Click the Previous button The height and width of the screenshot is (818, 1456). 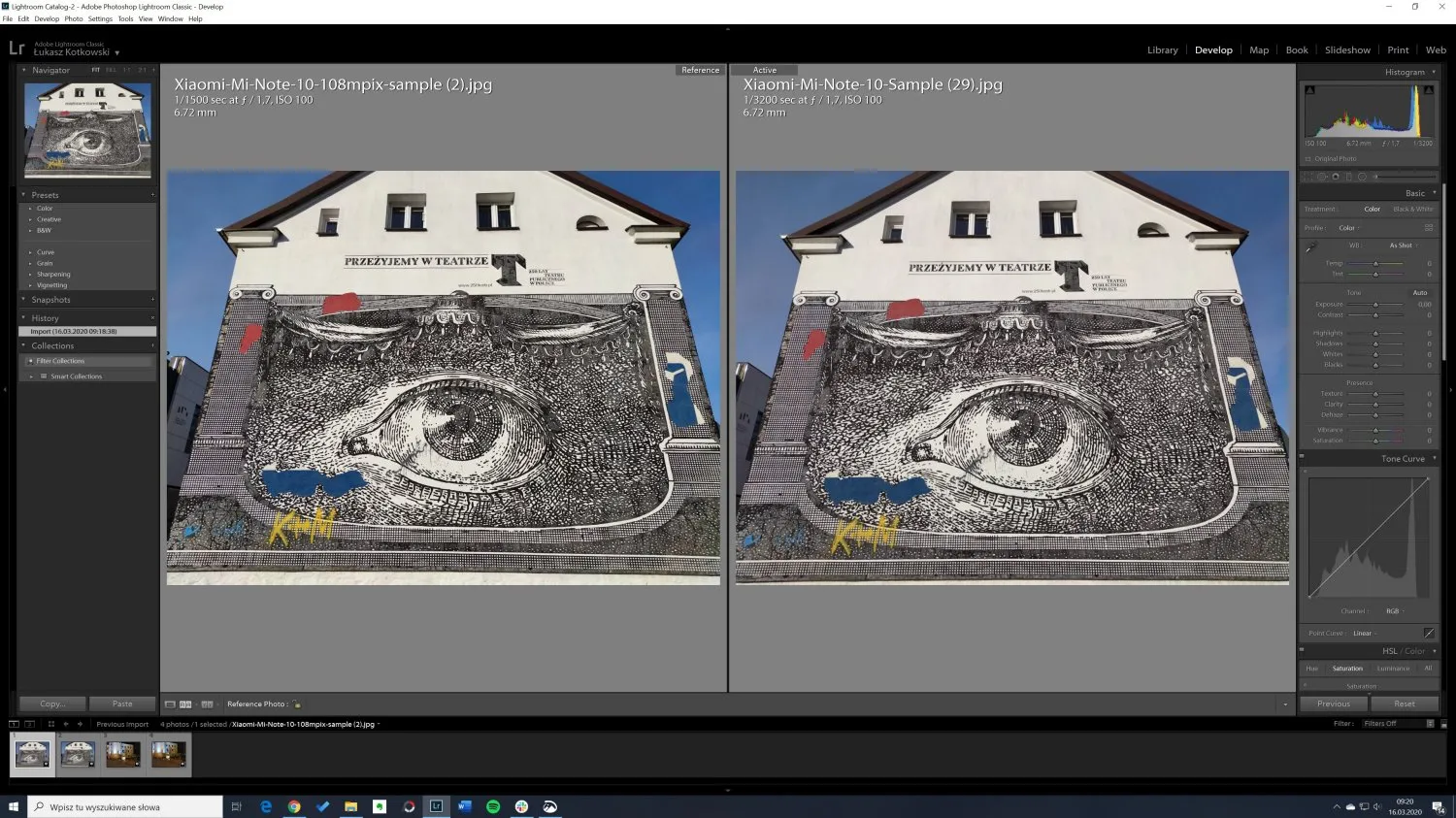tap(1334, 703)
